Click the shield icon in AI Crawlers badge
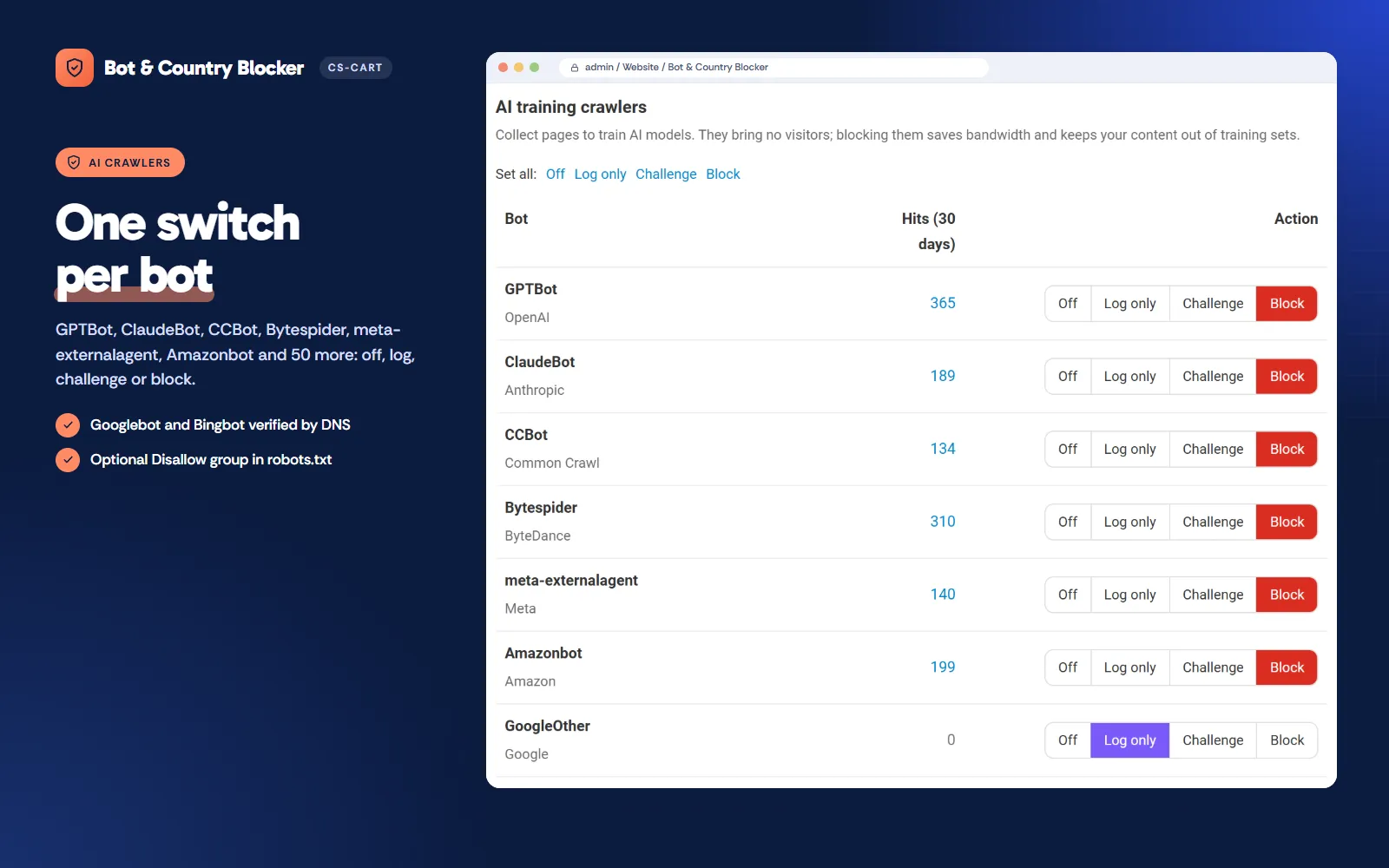 tap(74, 162)
